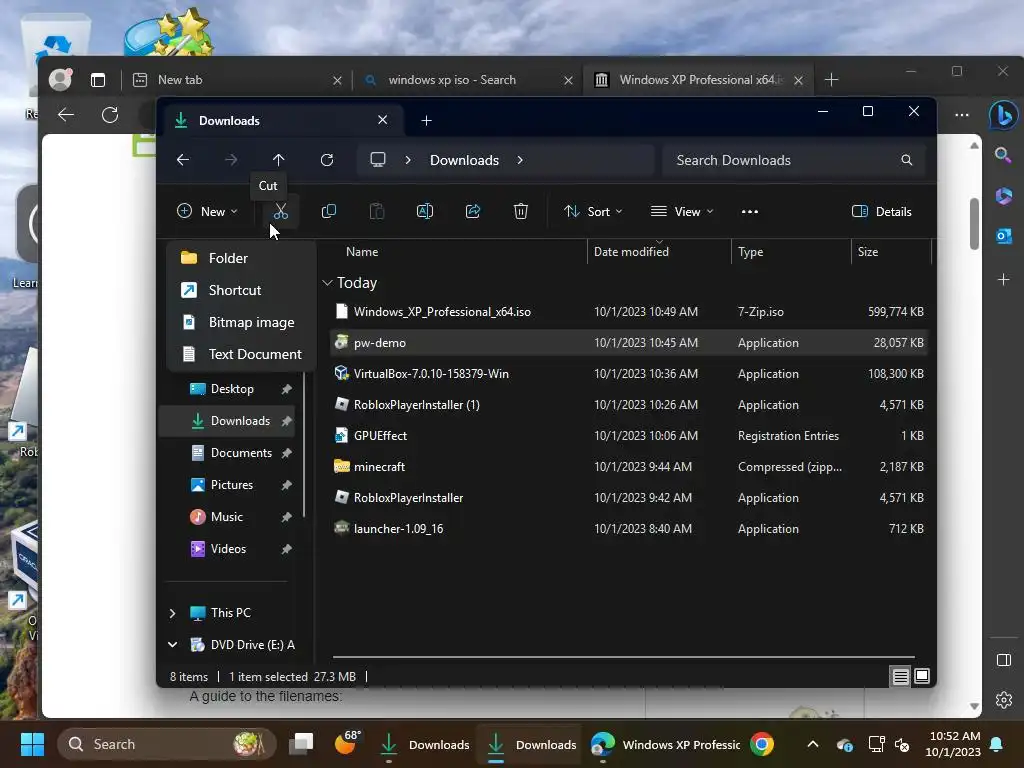Click the Copy icon in toolbar

tap(328, 212)
